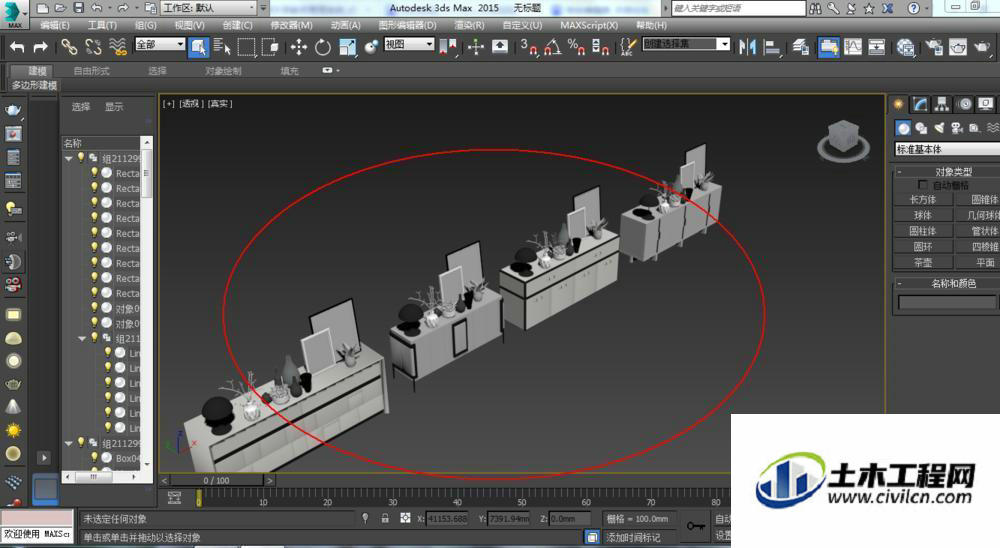Click the 平面 plane button

tap(977, 262)
